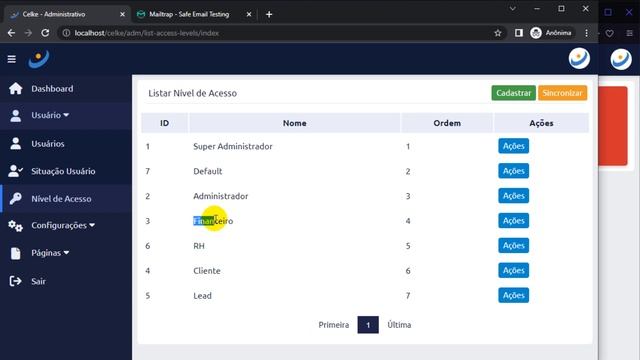Open Ações dropdown for Super Administrador
Viewport: 640px width, 360px height.
point(513,146)
